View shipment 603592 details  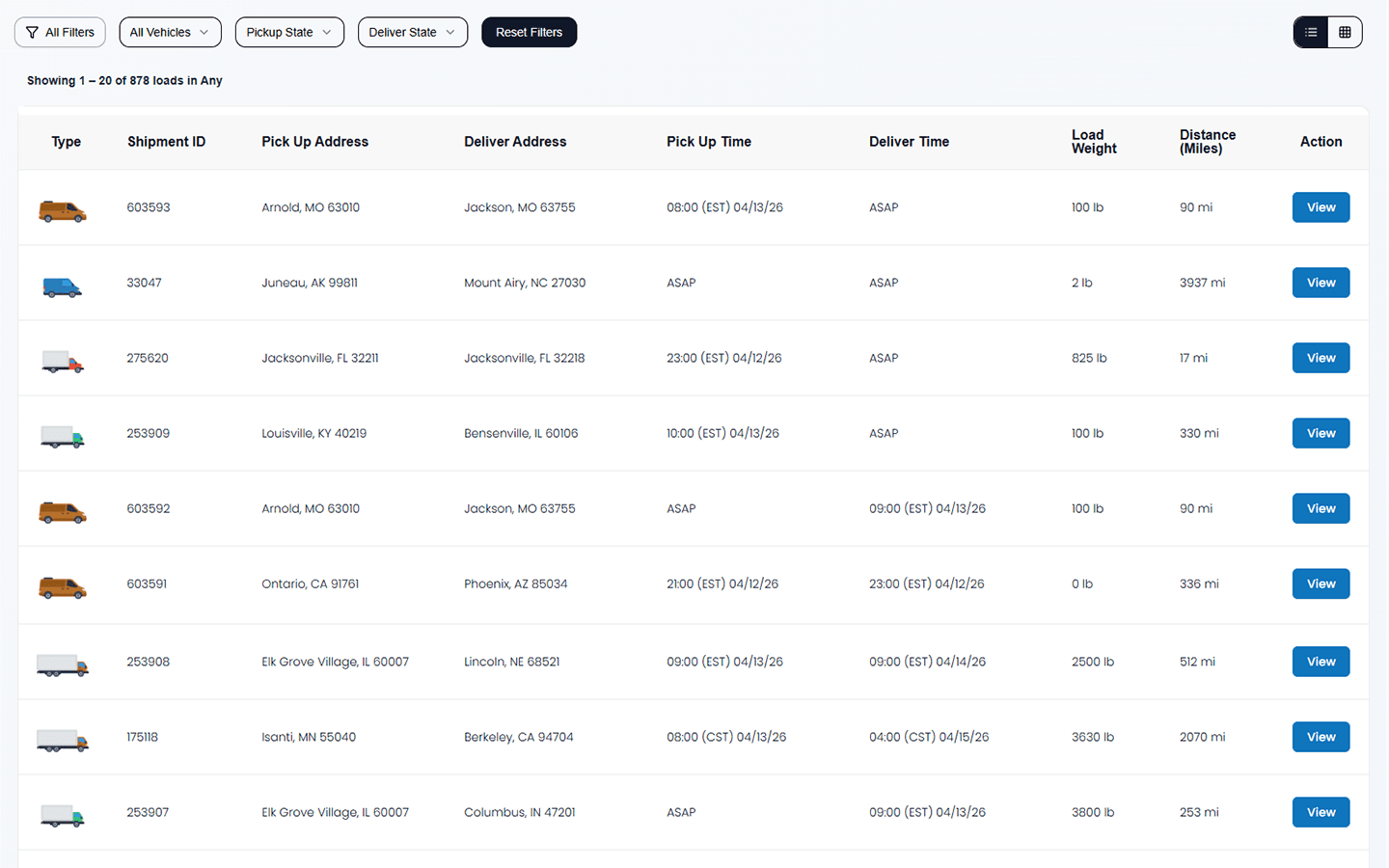tap(1321, 508)
